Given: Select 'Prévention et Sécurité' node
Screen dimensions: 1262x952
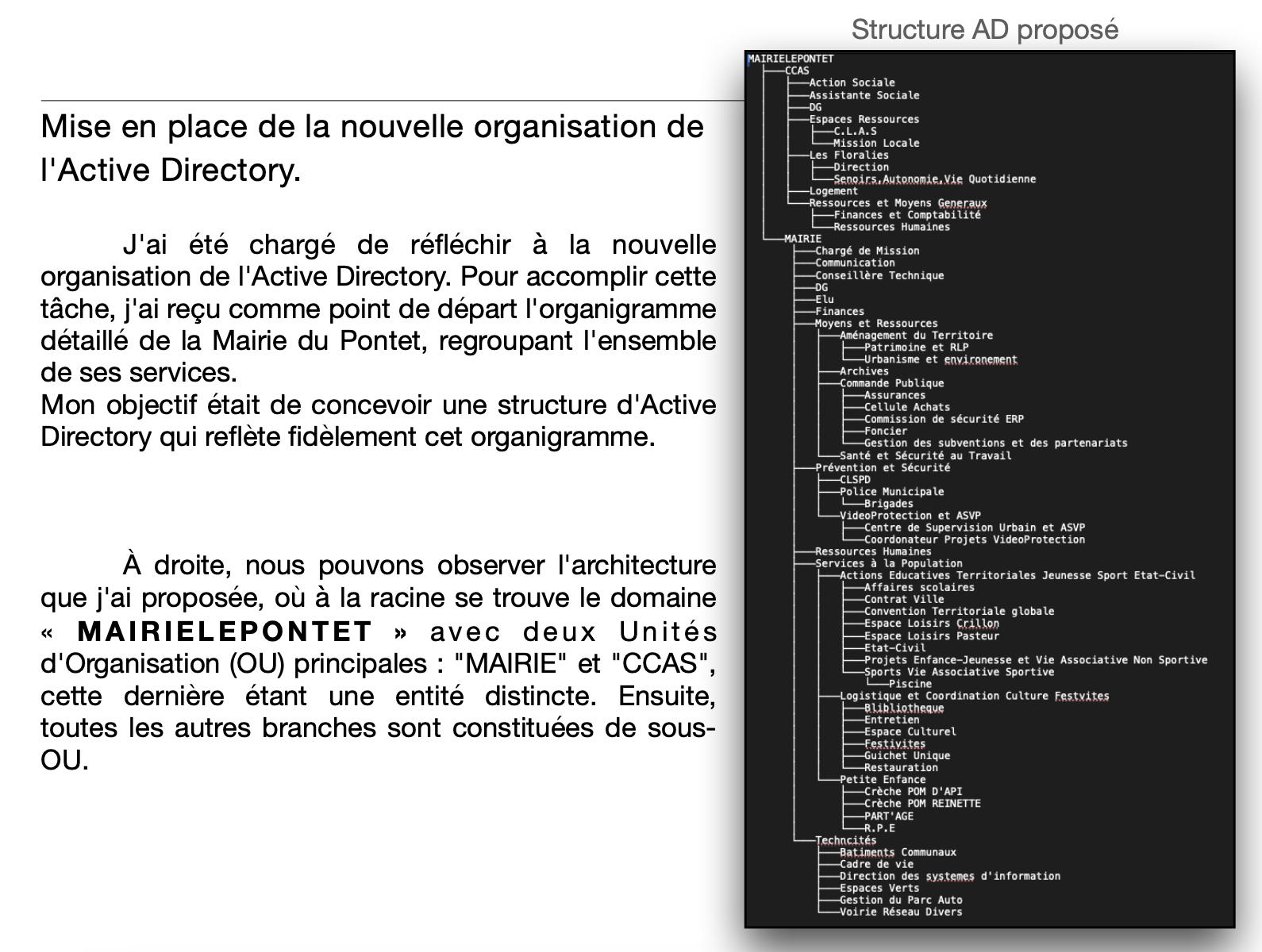Looking at the screenshot, I should pos(883,467).
